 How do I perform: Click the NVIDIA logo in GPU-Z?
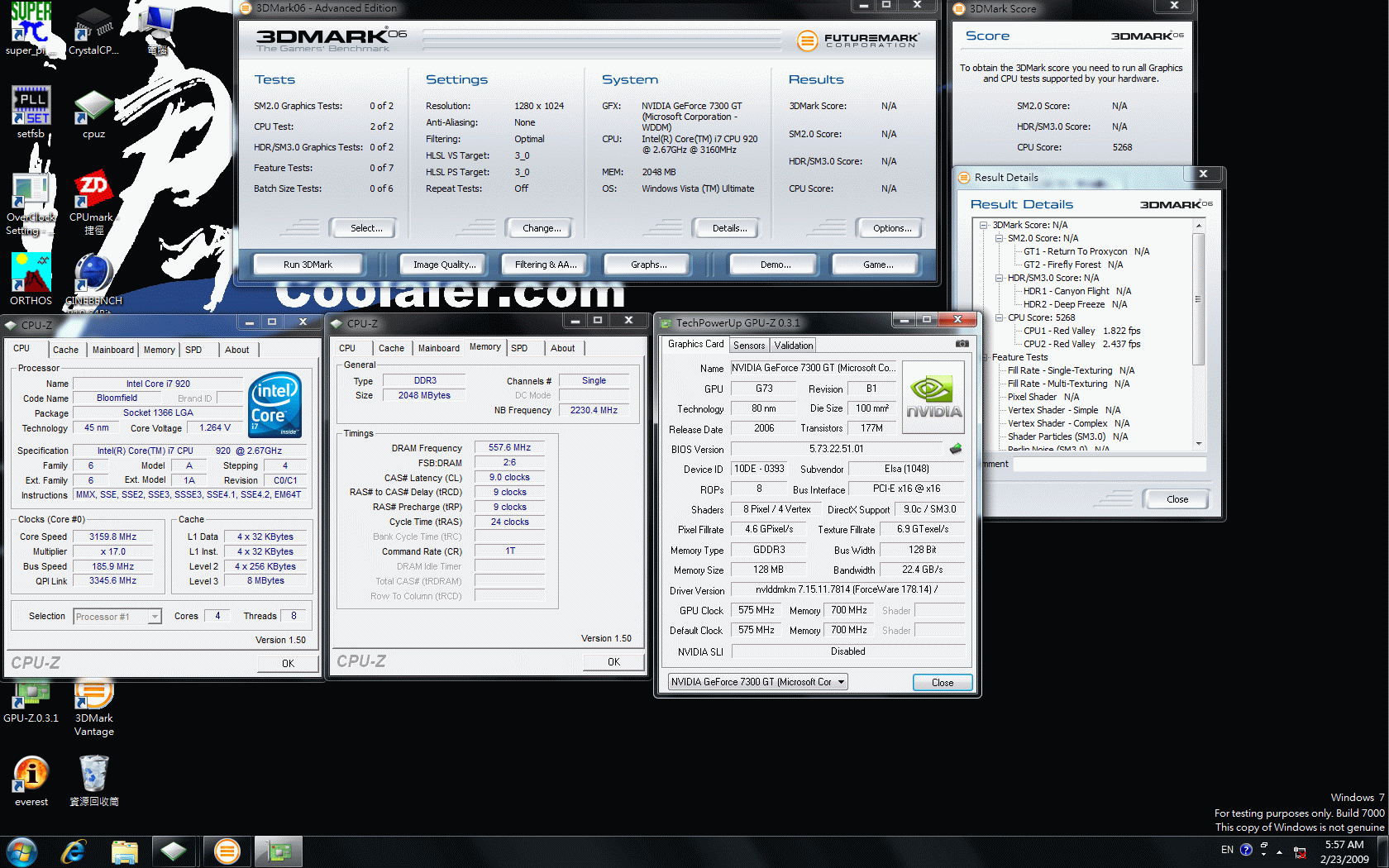pyautogui.click(x=933, y=397)
